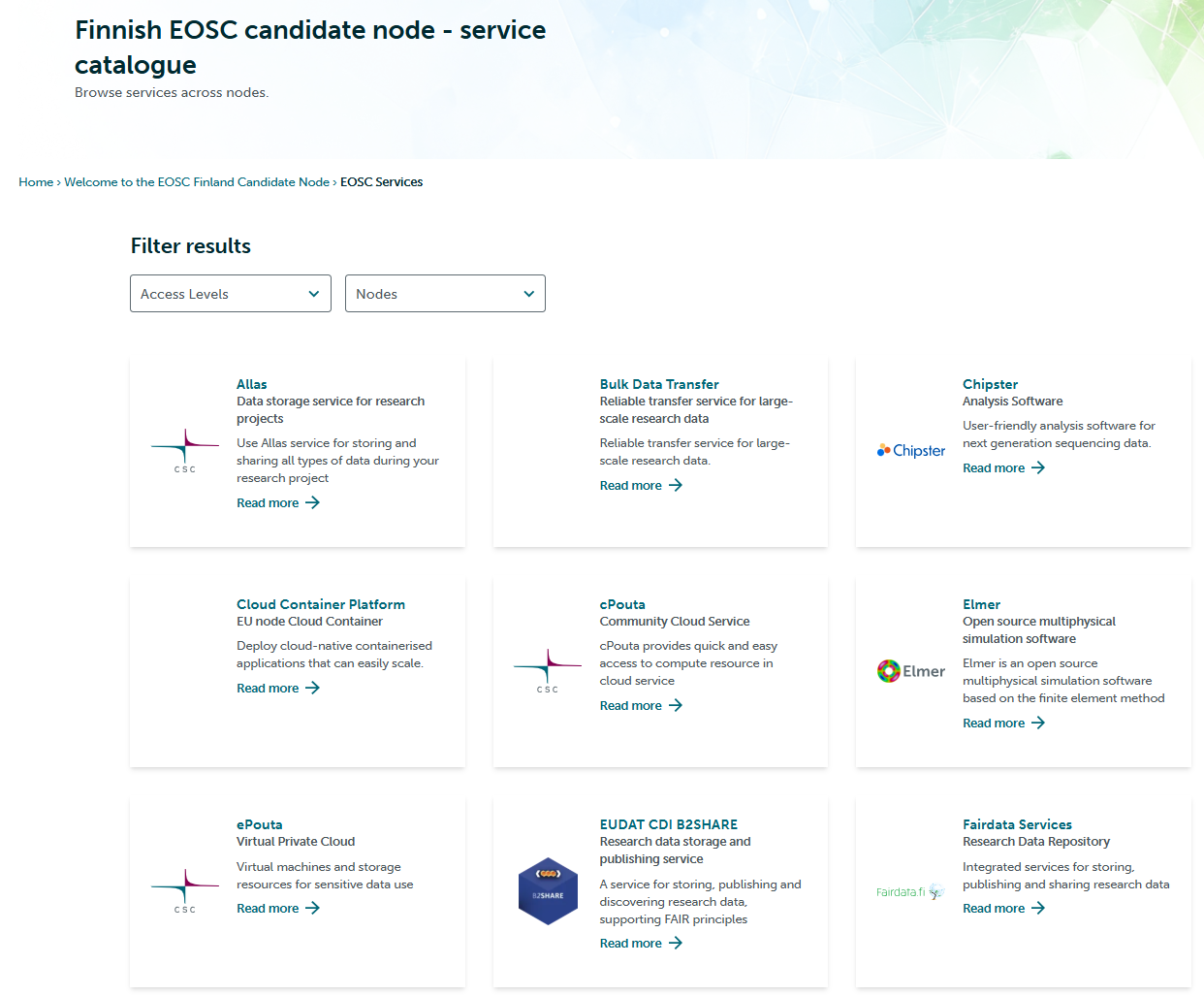The image size is (1204, 997).
Task: Click the CSC logo on cPouta card
Action: 548,671
